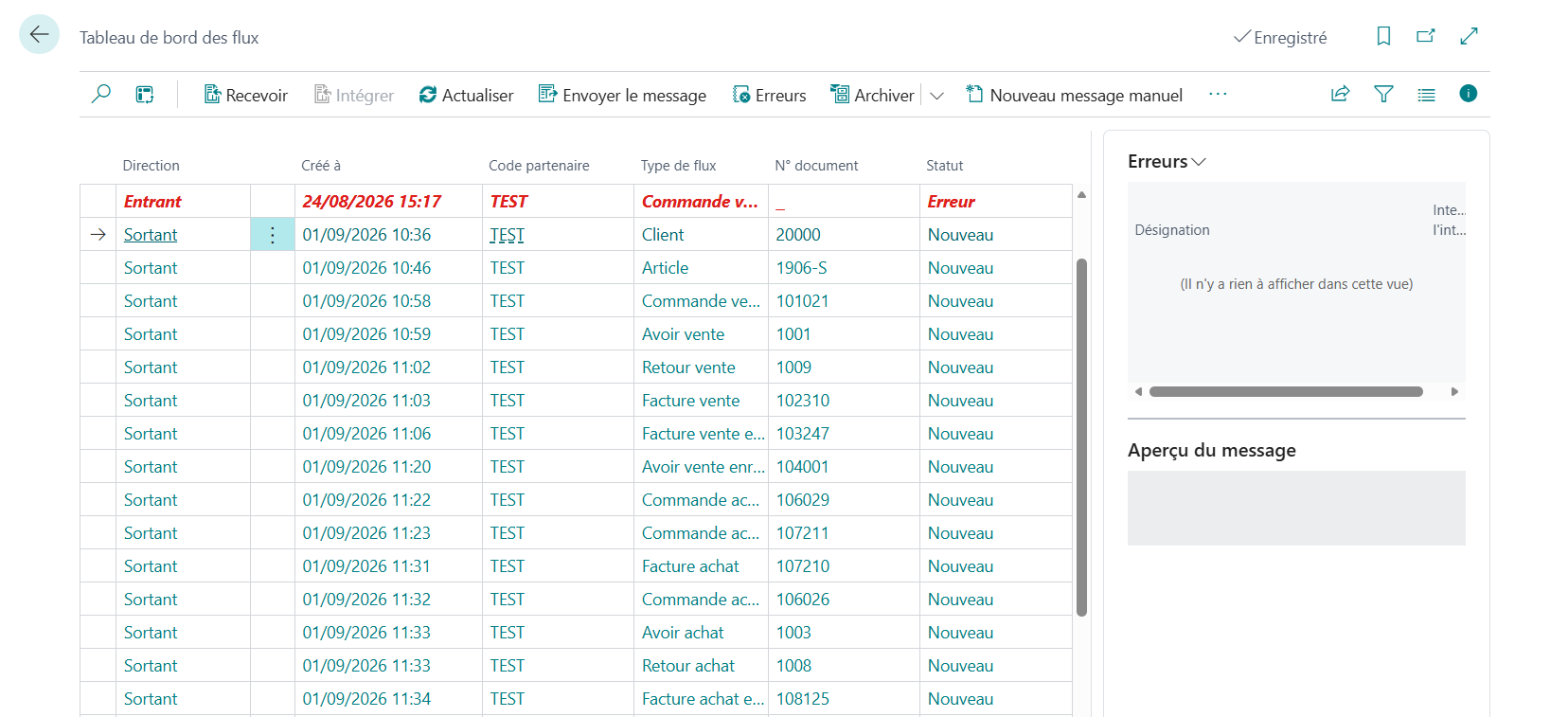Click the Type de flux column header
Image resolution: width=1568 pixels, height=717 pixels.
pos(678,166)
